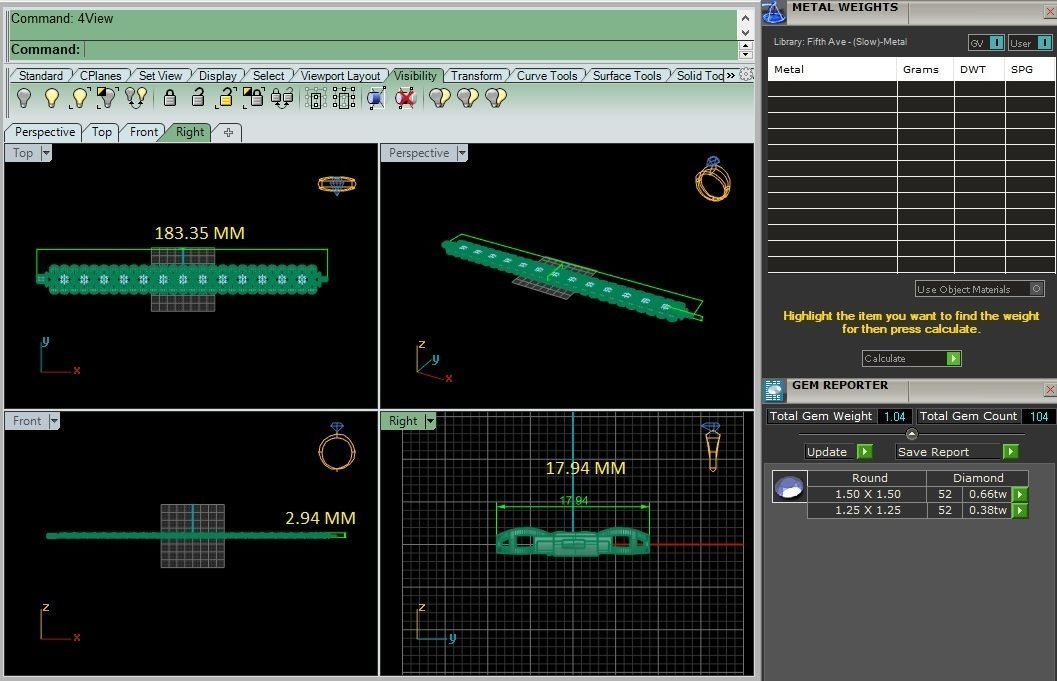Image resolution: width=1057 pixels, height=681 pixels.
Task: Toggle the GV library switch
Action: point(996,42)
